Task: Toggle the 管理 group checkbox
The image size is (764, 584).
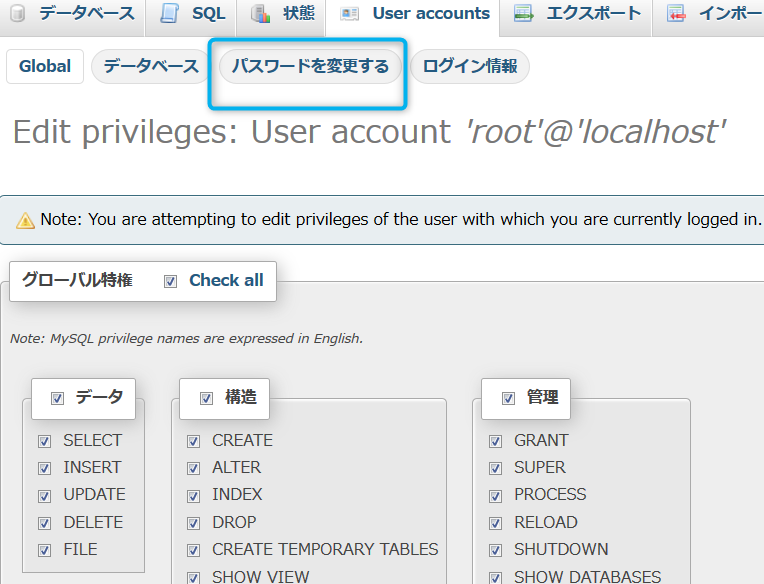Action: click(509, 398)
